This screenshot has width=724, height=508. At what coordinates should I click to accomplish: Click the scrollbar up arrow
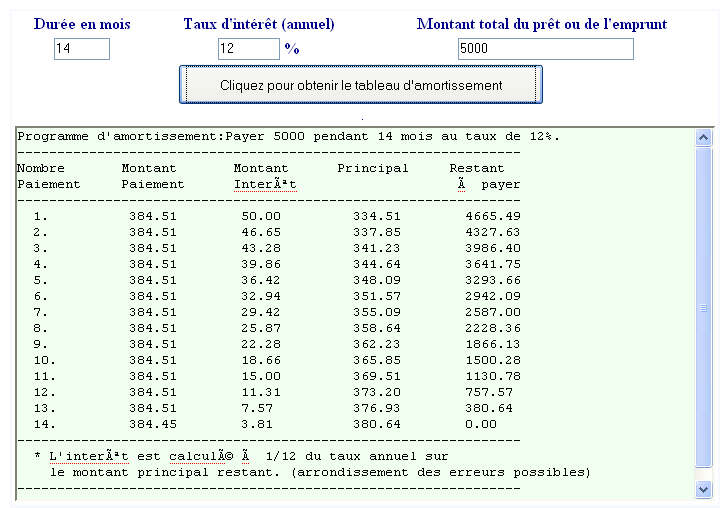tap(703, 137)
